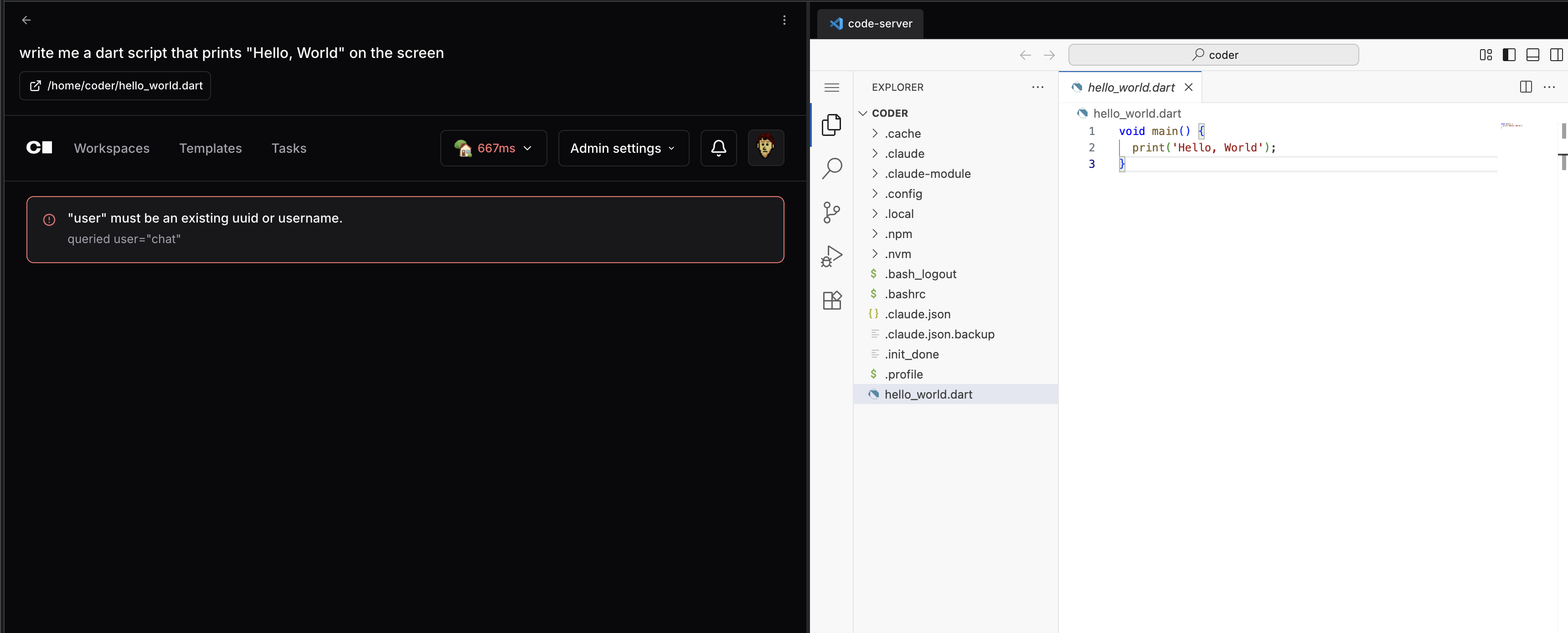Select the hello_world.dart editor tab
Viewport: 1568px width, 633px height.
1130,87
